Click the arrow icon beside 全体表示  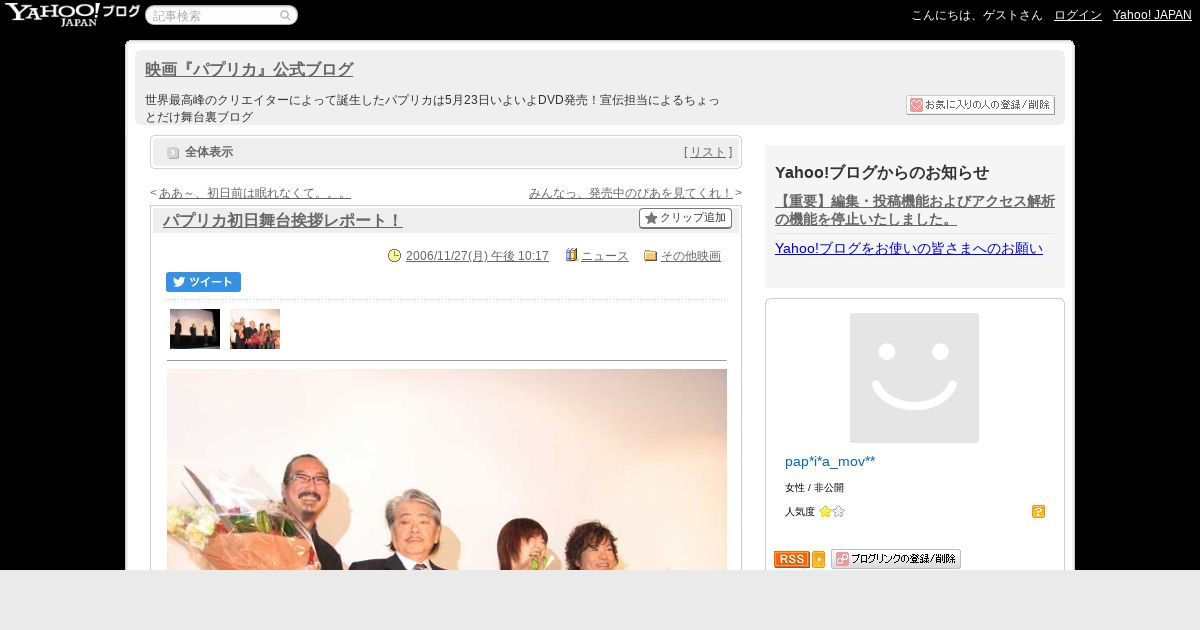[173, 153]
